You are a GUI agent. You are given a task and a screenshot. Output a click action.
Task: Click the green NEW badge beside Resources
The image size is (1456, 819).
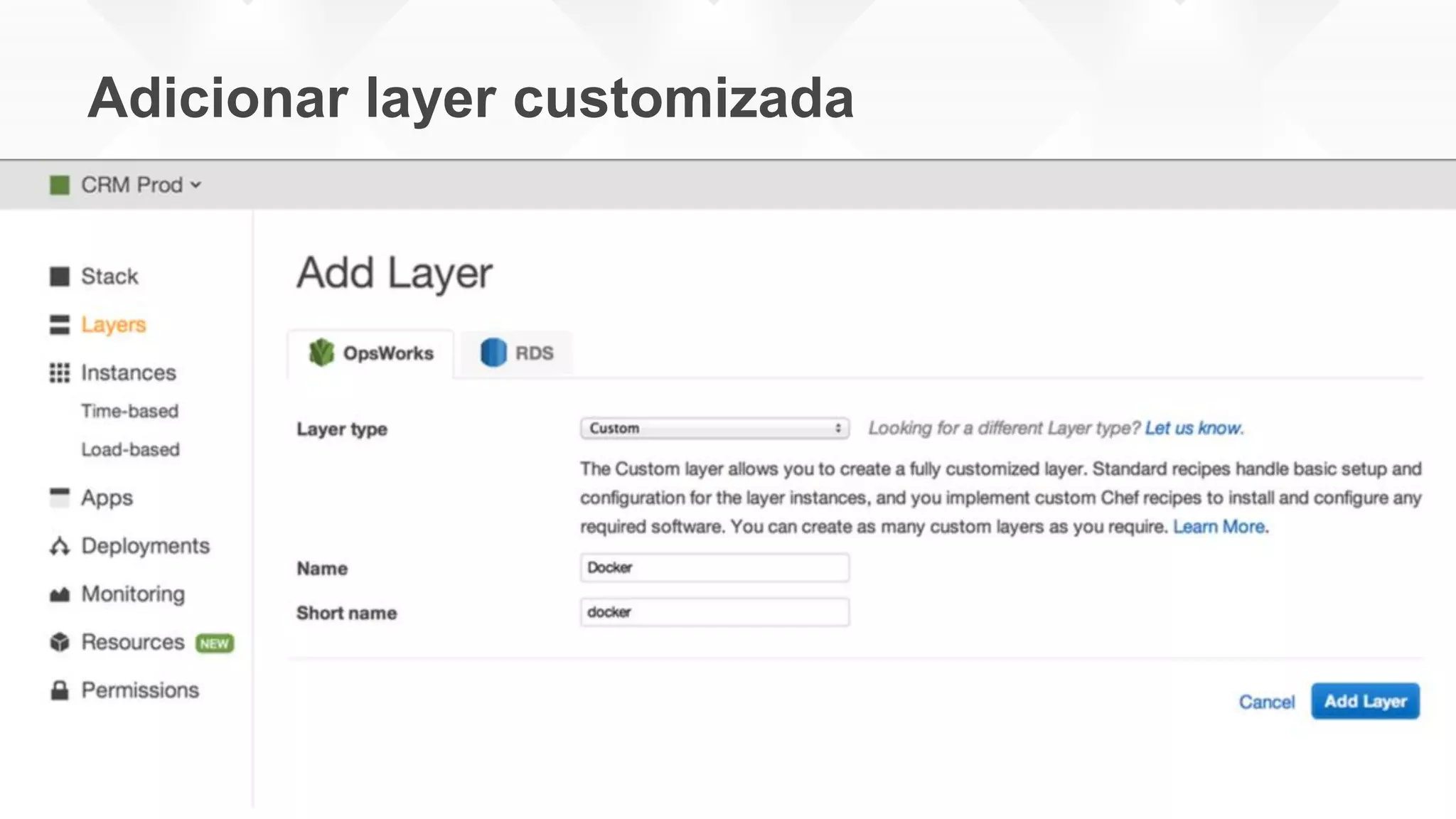[x=215, y=643]
